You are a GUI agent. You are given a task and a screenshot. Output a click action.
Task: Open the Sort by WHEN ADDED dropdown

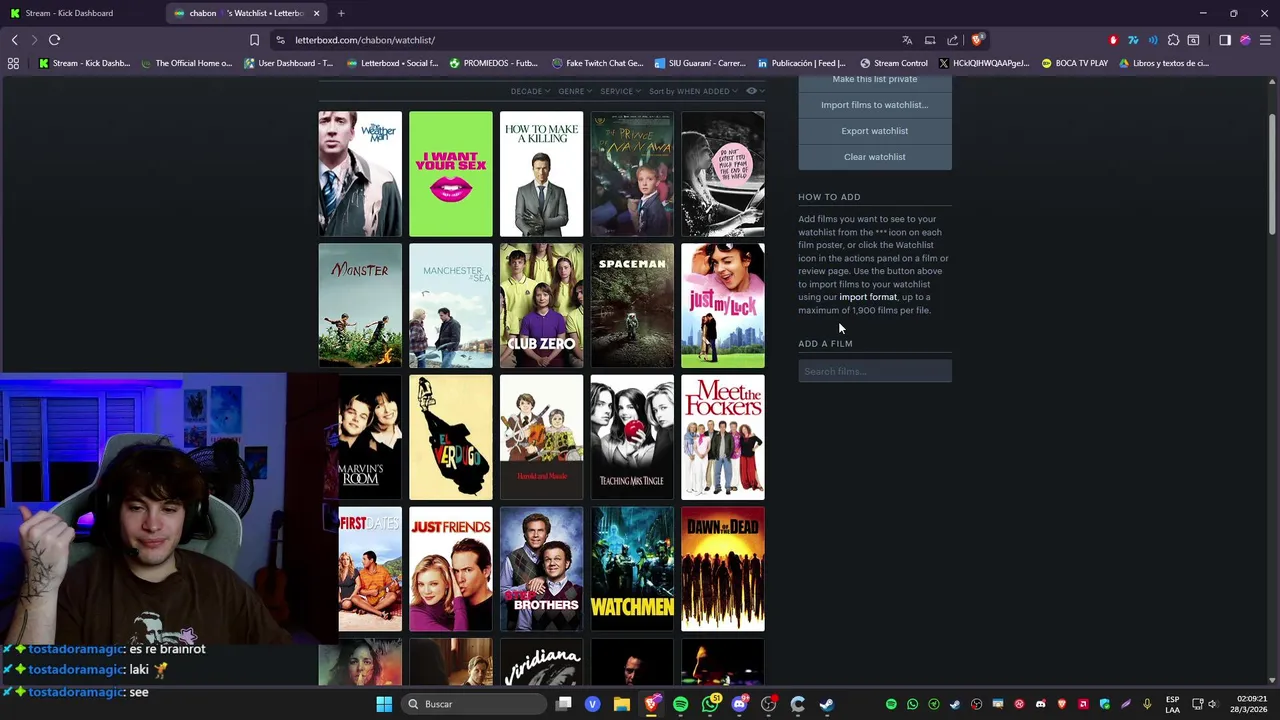tap(693, 91)
